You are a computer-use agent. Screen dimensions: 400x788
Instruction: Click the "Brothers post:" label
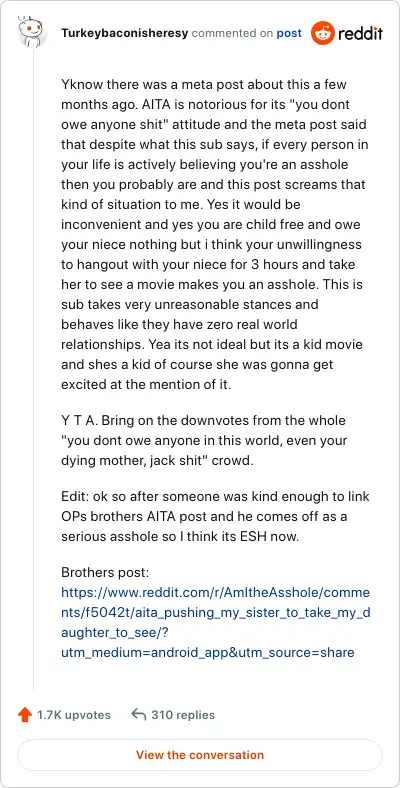click(x=106, y=572)
